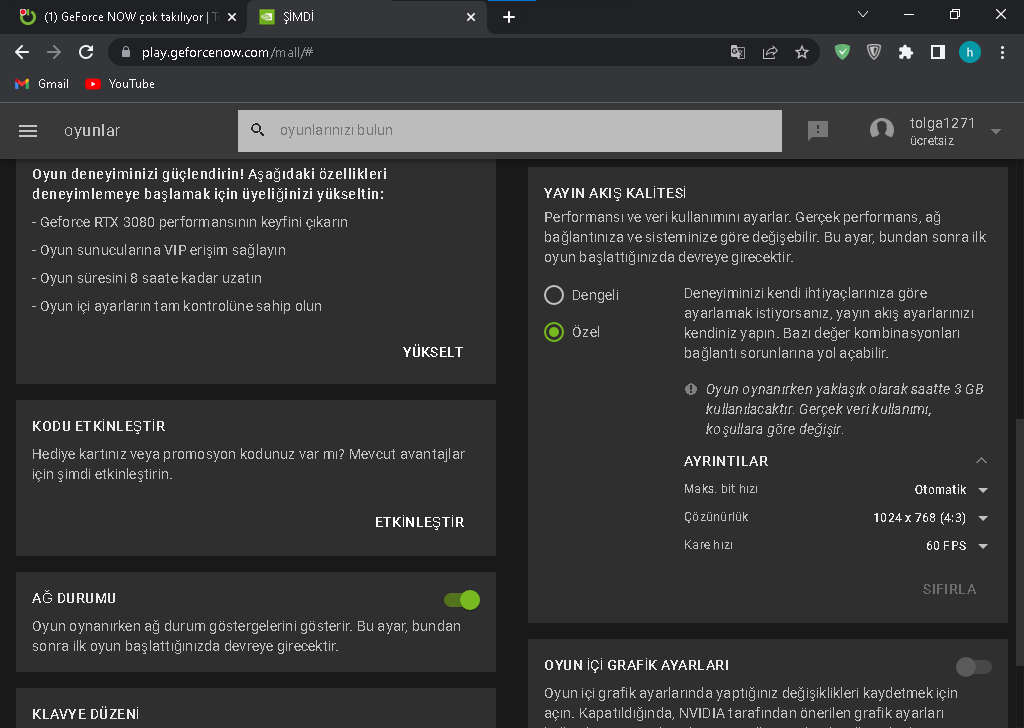Click the site padlock icon

pos(127,52)
